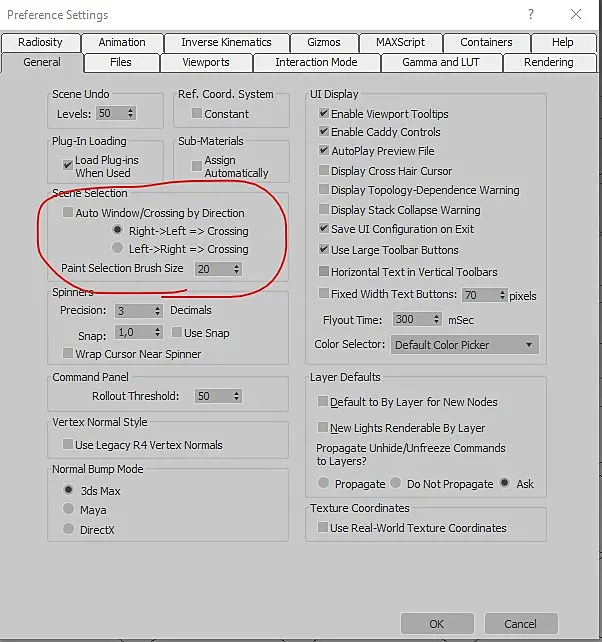Click Rollout Threshold spinner arrows
The height and width of the screenshot is (642, 602).
236,396
